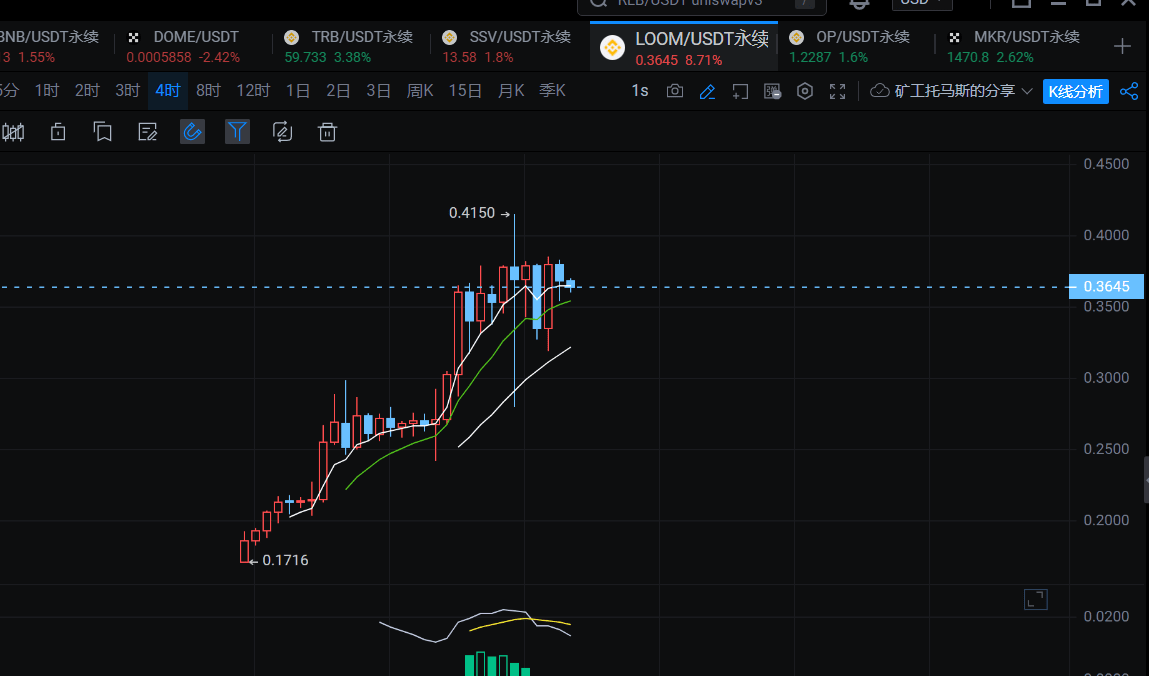Screen dimensions: 1149x676
Task: Toggle the danmaku bullet-comment icon
Action: [x=772, y=92]
